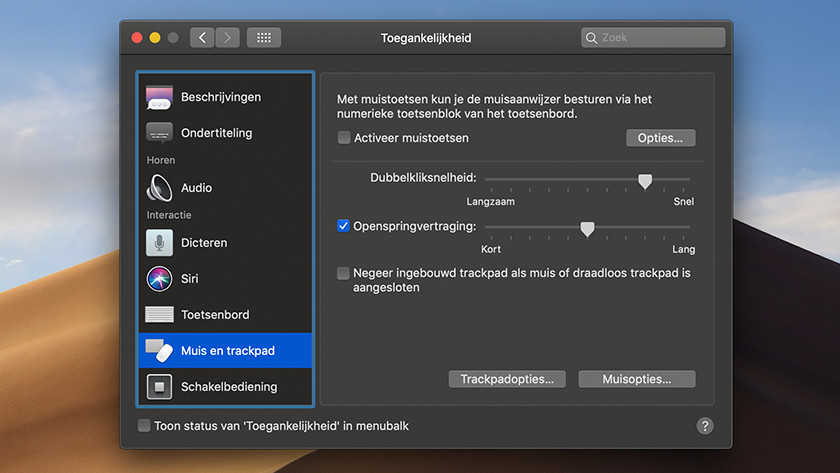840x473 pixels.
Task: Click the Dubbelkliksnelheid slider thumb
Action: pos(645,181)
